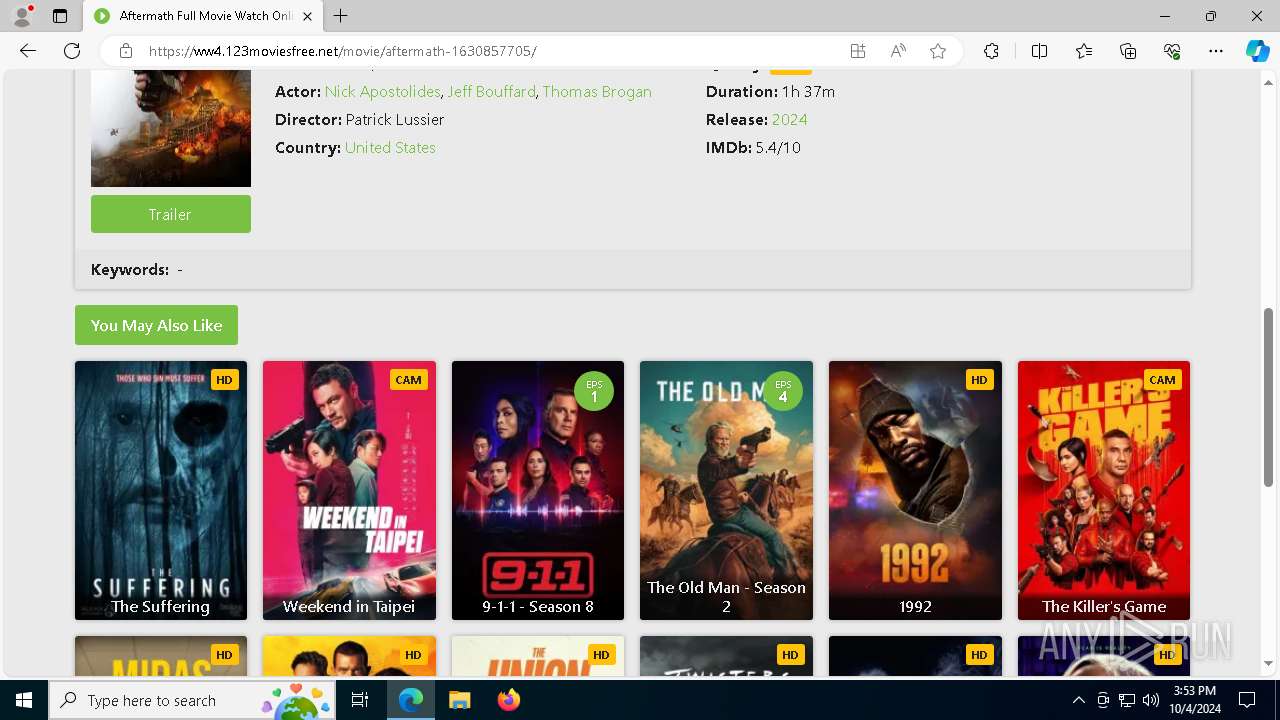Open The Suffering movie poster
This screenshot has height=720, width=1280.
[161, 490]
